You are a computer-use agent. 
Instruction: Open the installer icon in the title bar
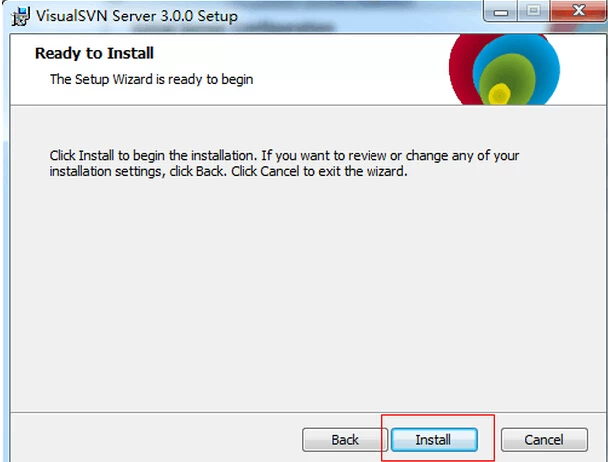(x=21, y=16)
